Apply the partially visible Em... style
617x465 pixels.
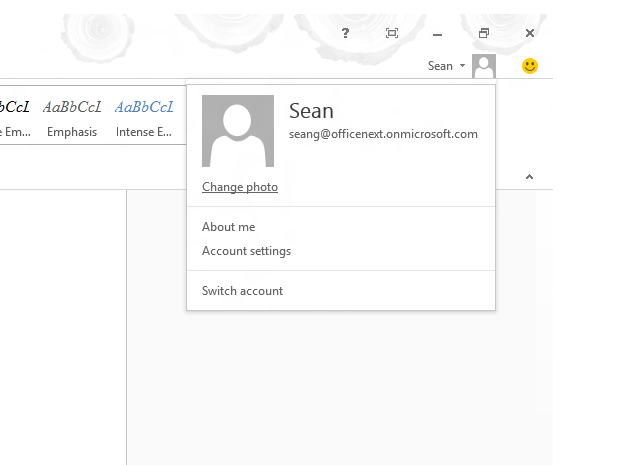point(16,118)
